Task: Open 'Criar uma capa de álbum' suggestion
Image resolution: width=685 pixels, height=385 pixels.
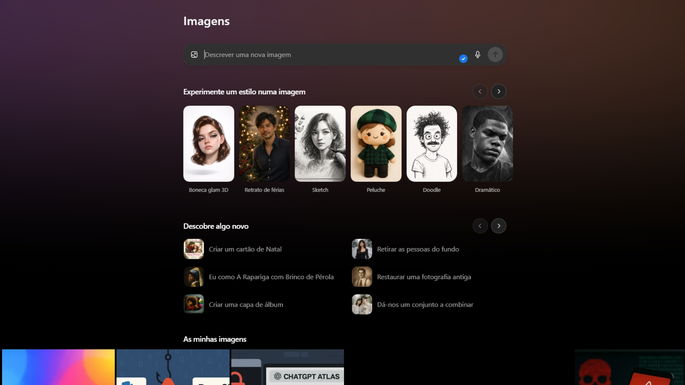Action: pyautogui.click(x=233, y=305)
